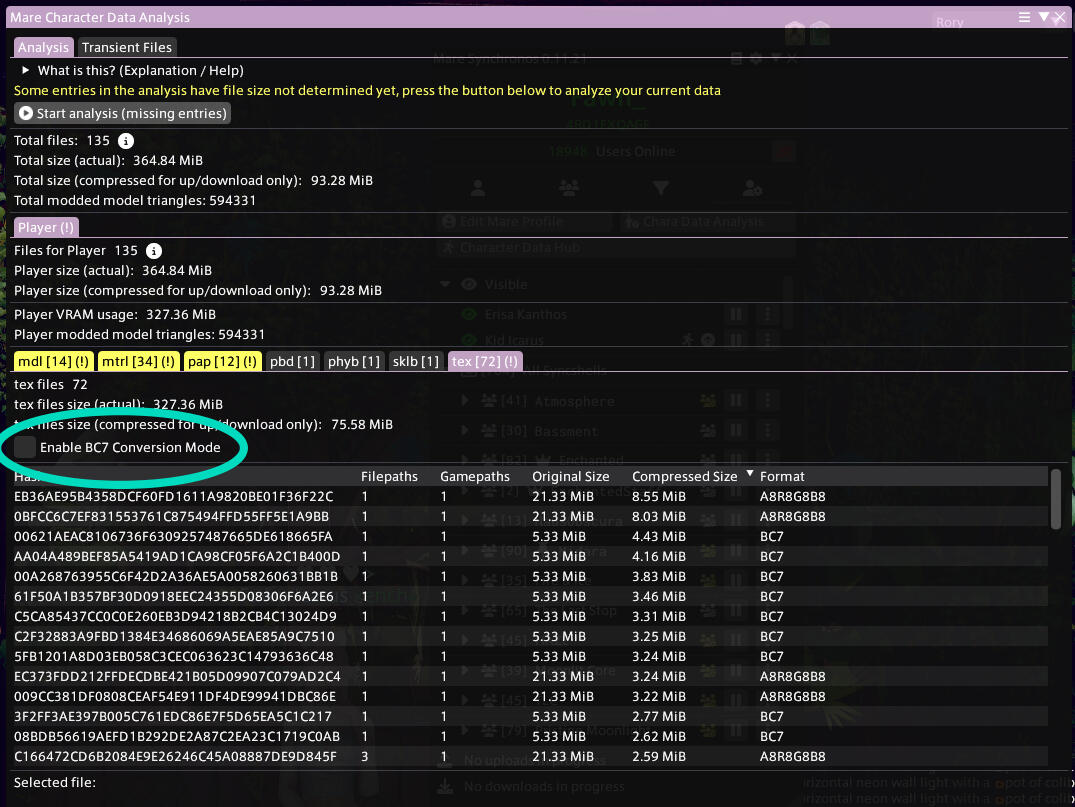Sort by the Compressed Size column
This screenshot has width=1075, height=807.
click(x=684, y=477)
